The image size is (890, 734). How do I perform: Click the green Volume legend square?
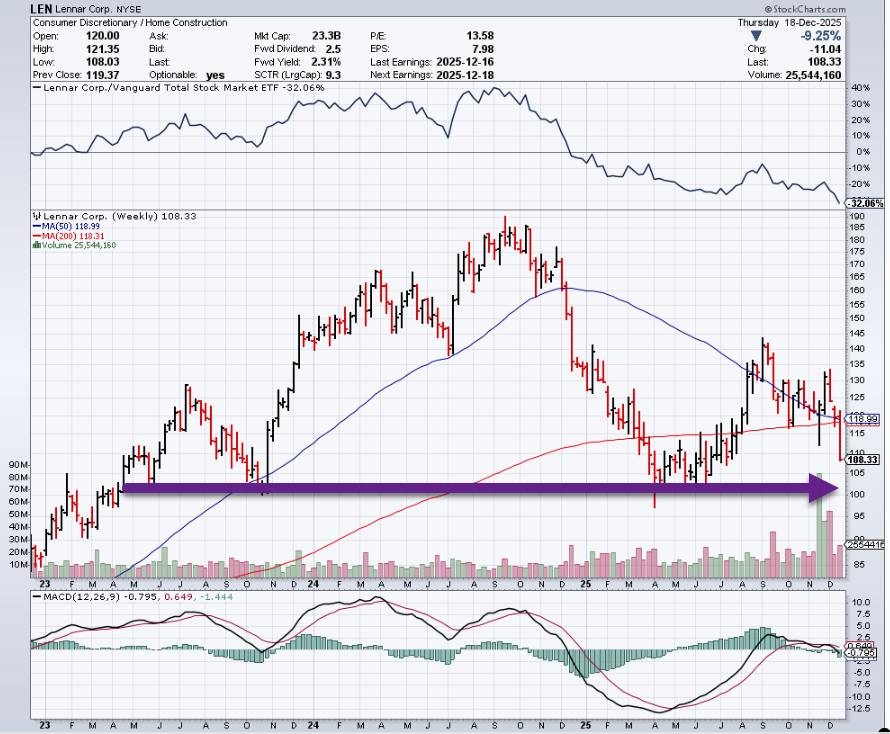point(36,245)
